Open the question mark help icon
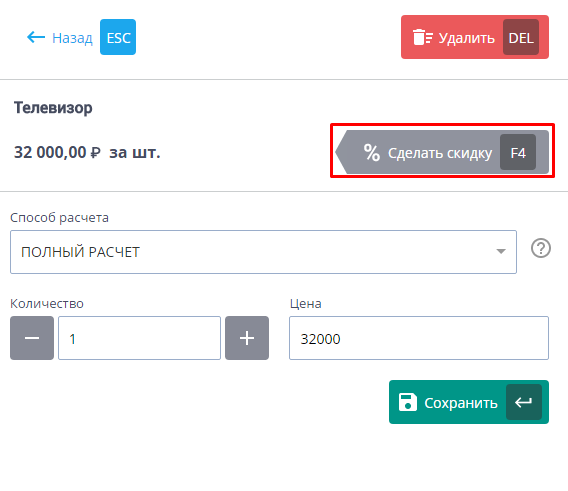 pyautogui.click(x=541, y=248)
